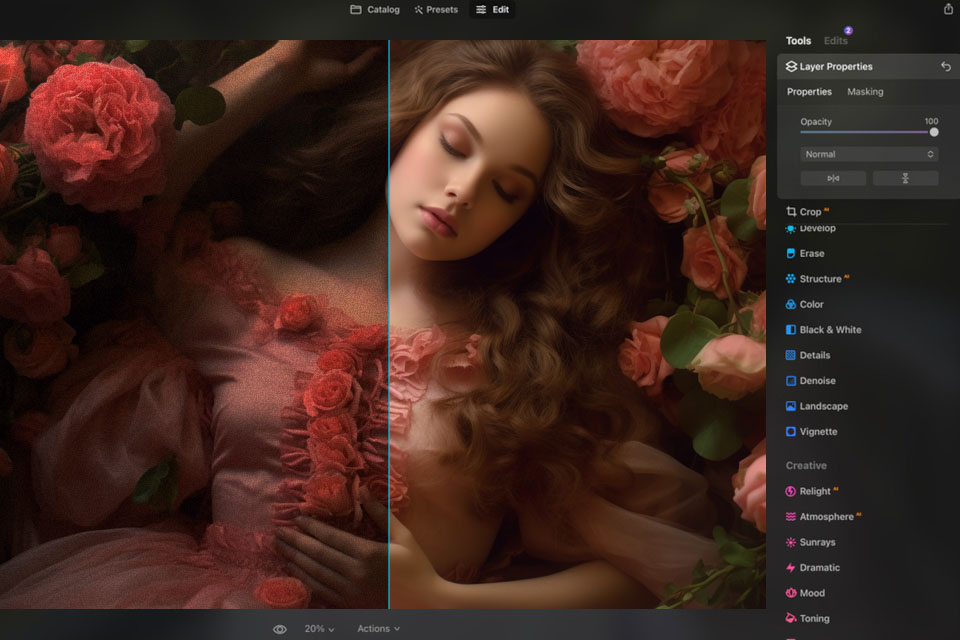Click the Landscape tool icon
The image size is (960, 640).
(790, 406)
